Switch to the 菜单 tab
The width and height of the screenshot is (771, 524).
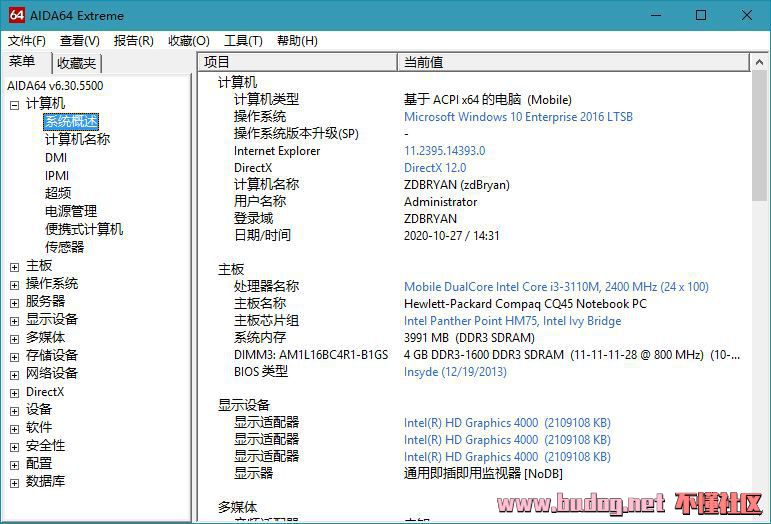[x=22, y=61]
